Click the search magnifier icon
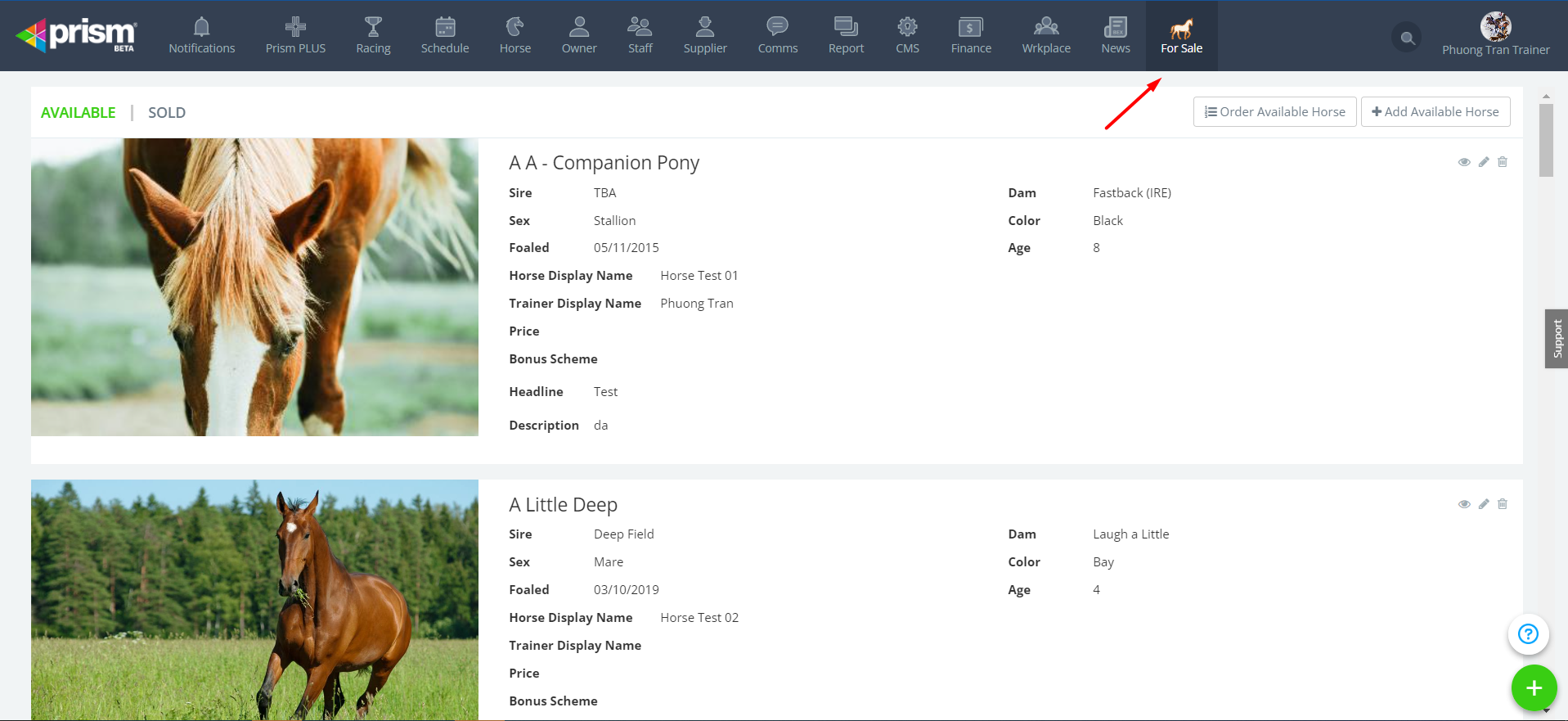Image resolution: width=1568 pixels, height=721 pixels. 1407,38
